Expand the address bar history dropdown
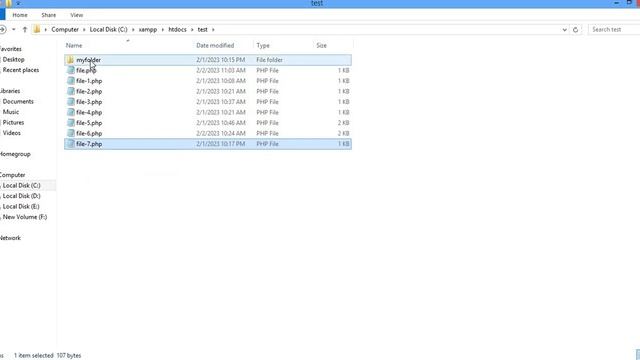This screenshot has height=360, width=640. click(564, 30)
